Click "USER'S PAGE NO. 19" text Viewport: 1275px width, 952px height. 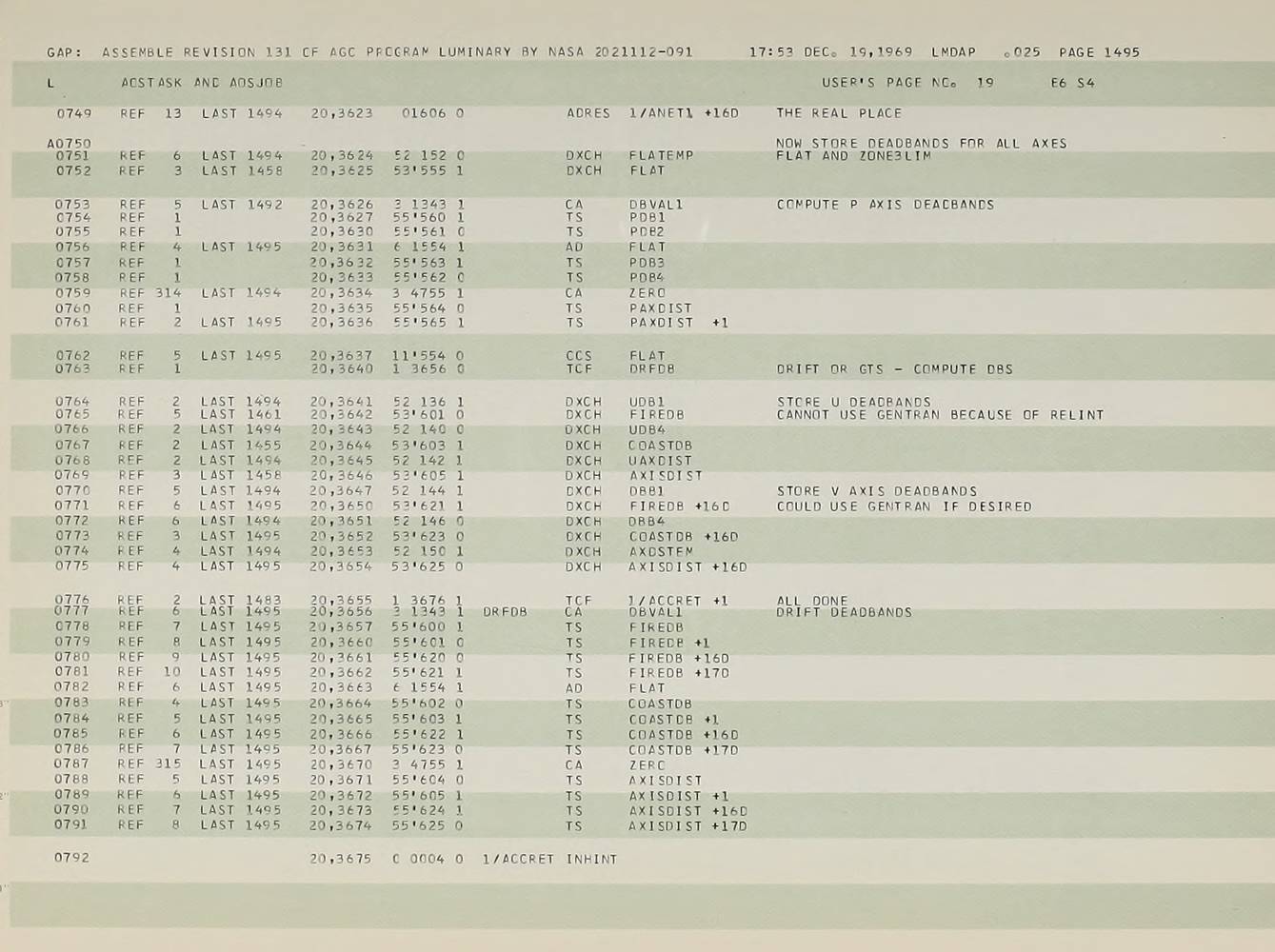point(907,83)
